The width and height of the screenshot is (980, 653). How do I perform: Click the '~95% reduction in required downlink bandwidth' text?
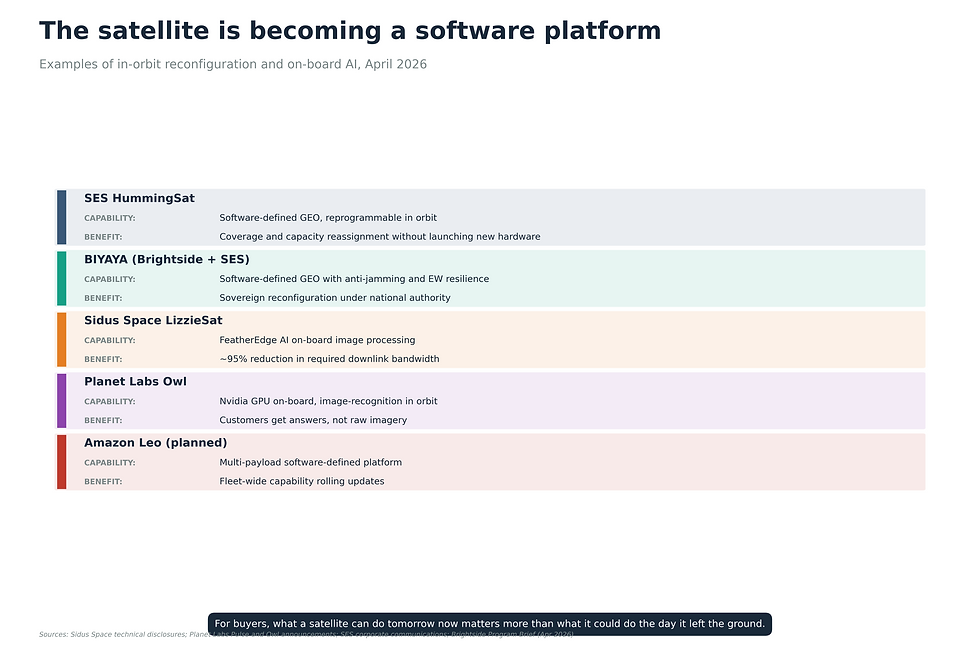point(329,359)
